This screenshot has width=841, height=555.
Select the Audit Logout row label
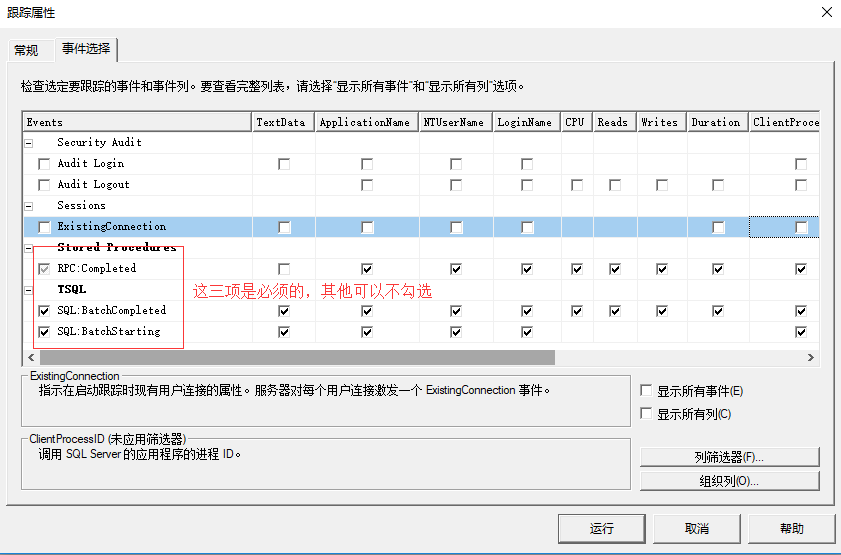click(93, 185)
